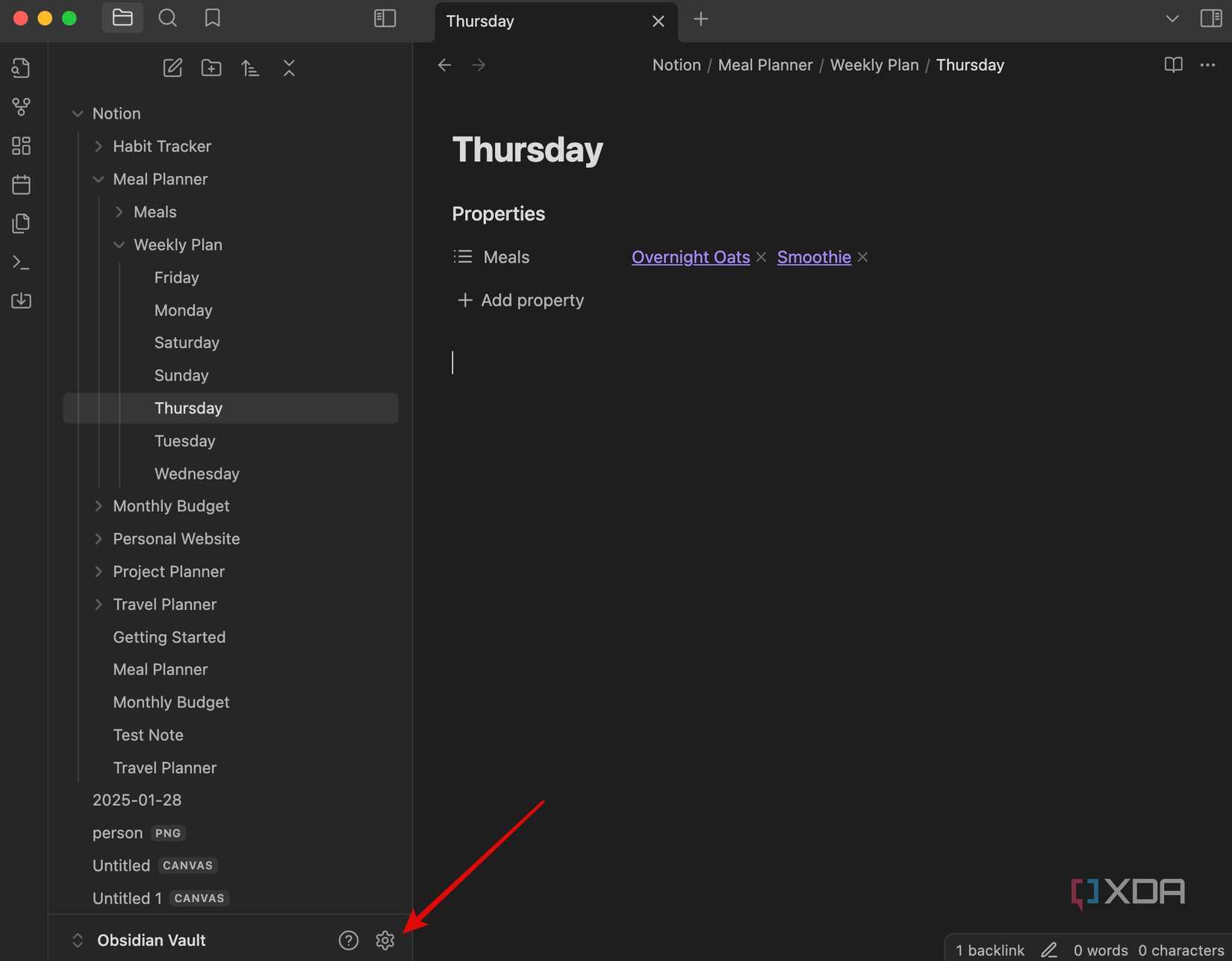Image resolution: width=1232 pixels, height=961 pixels.
Task: Collapse all folders in the file explorer
Action: (x=289, y=67)
